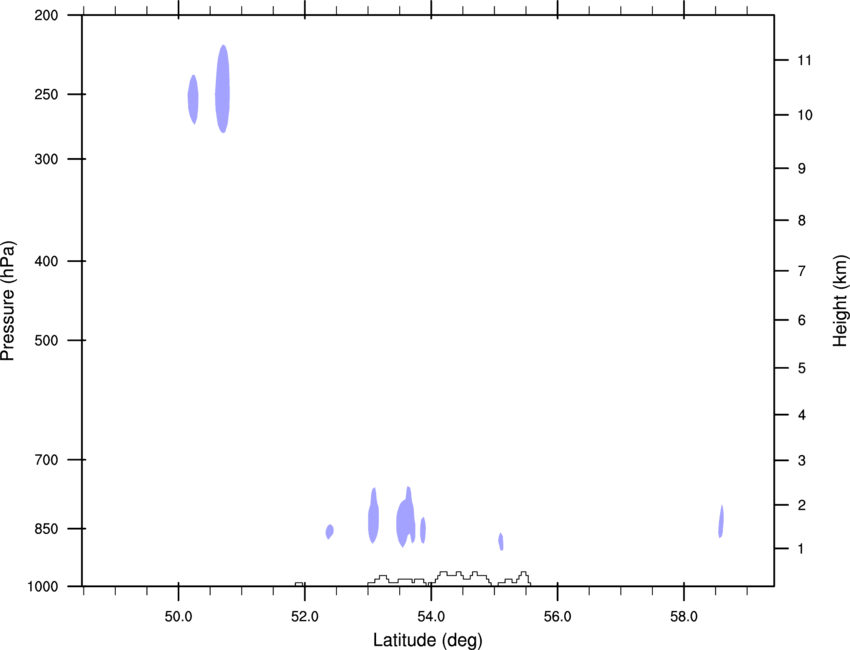Select the Pressure (hPa) axis title
Screen dimensions: 850x650
[x=8, y=301]
